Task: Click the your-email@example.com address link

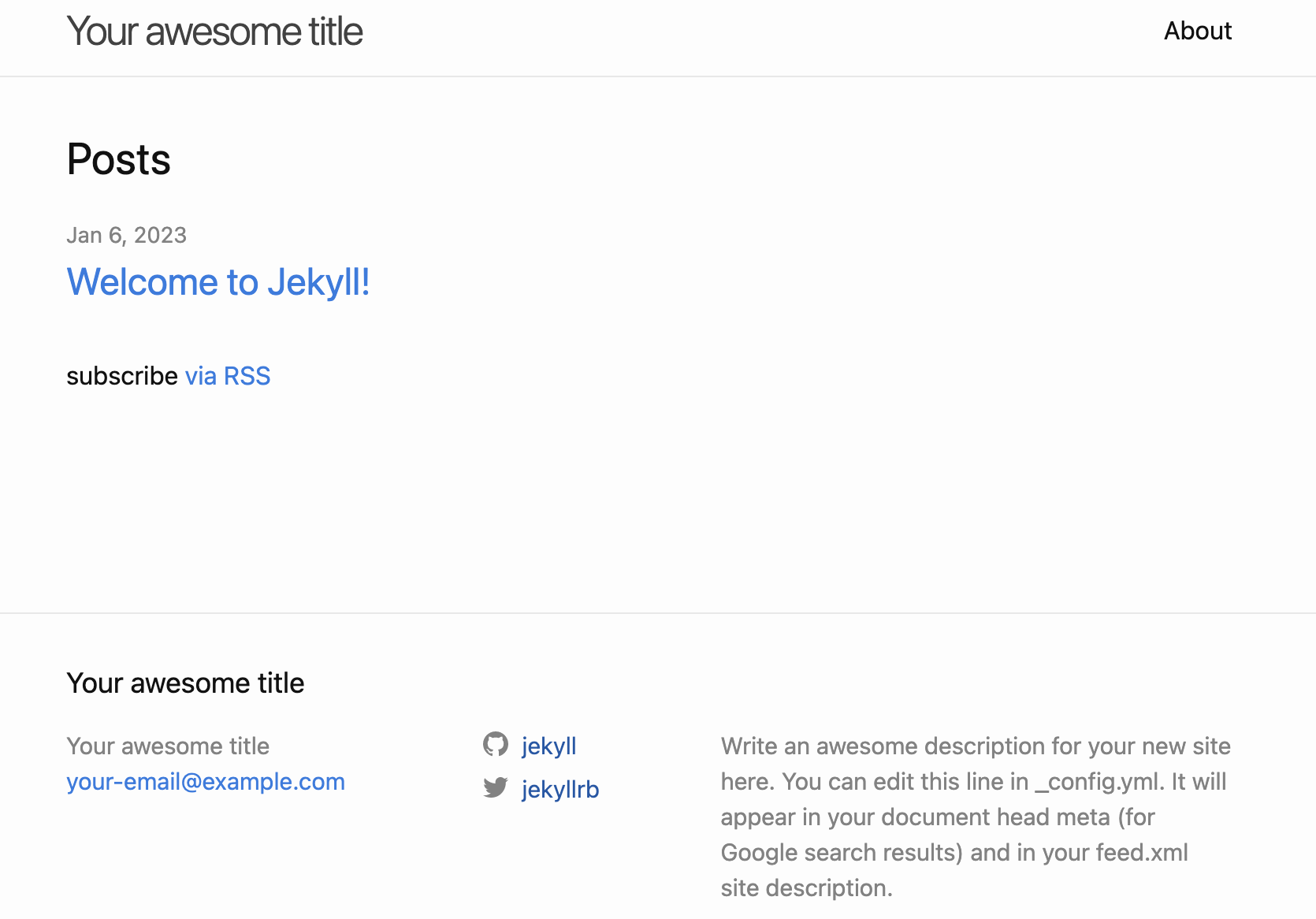Action: [x=206, y=782]
